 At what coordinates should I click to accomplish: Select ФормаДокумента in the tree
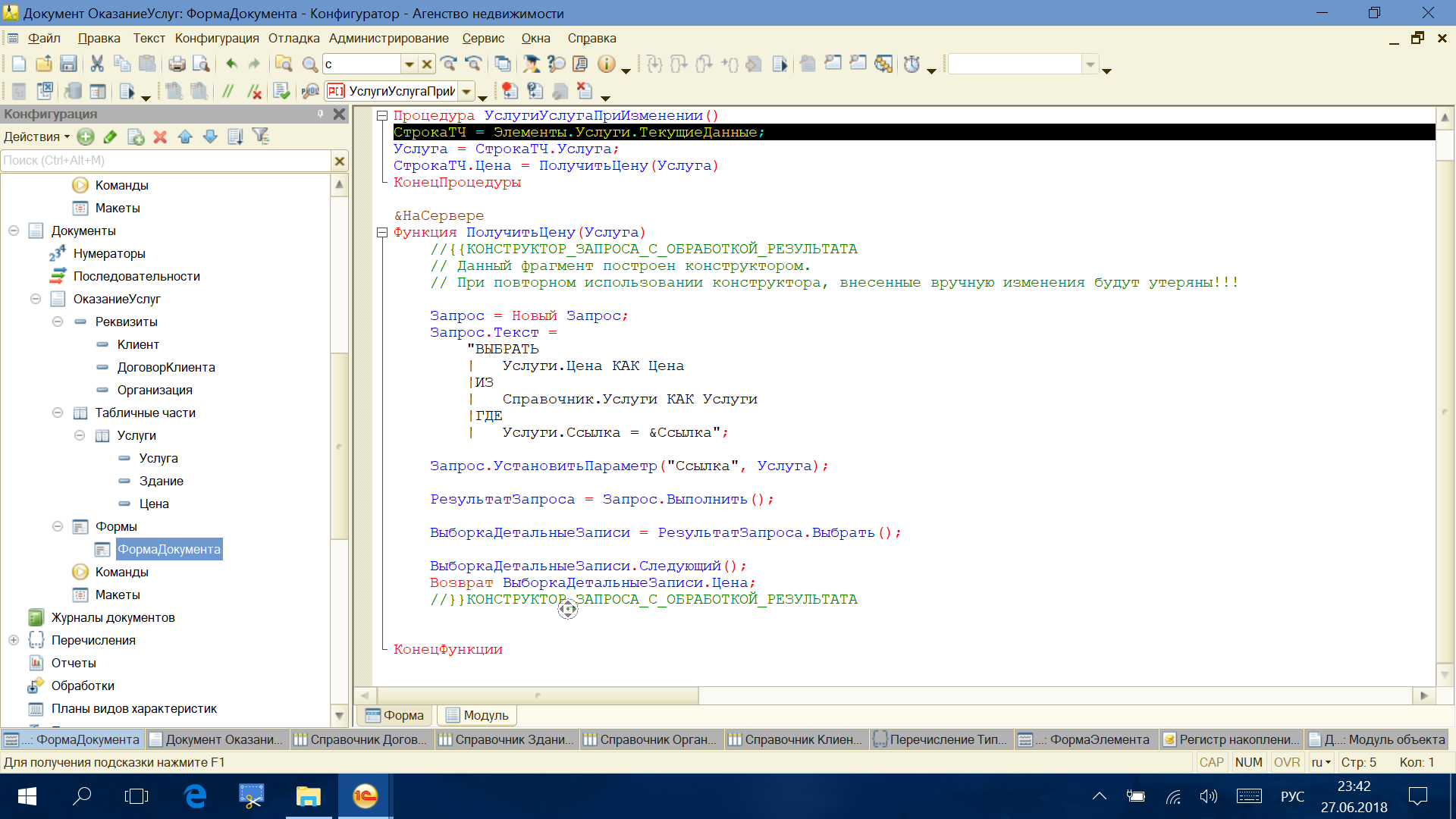169,549
